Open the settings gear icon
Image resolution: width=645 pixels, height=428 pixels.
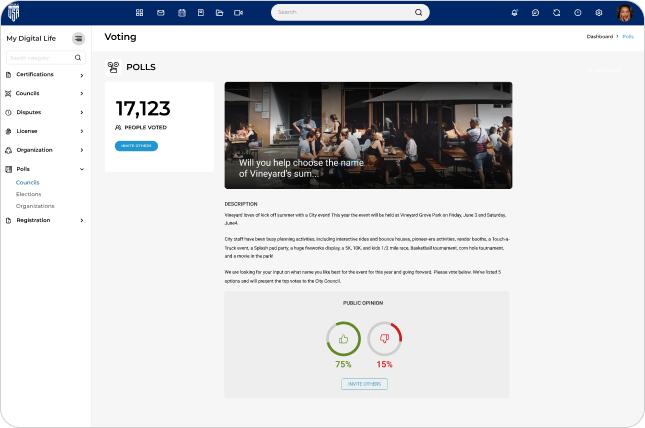(599, 13)
